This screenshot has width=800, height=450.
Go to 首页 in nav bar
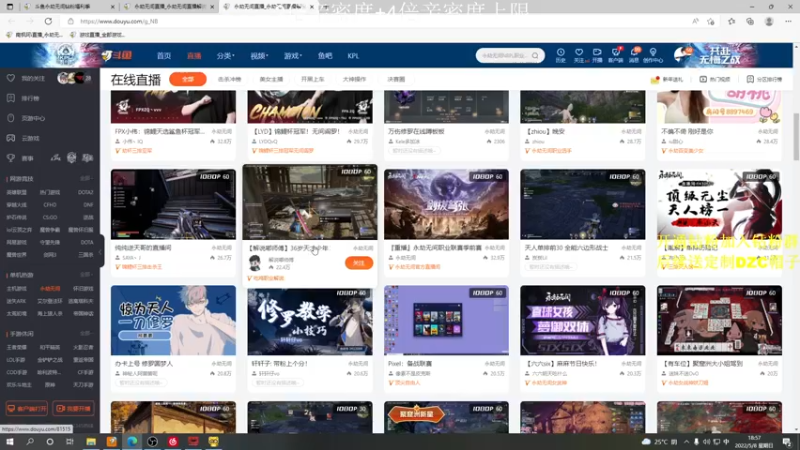pyautogui.click(x=164, y=56)
